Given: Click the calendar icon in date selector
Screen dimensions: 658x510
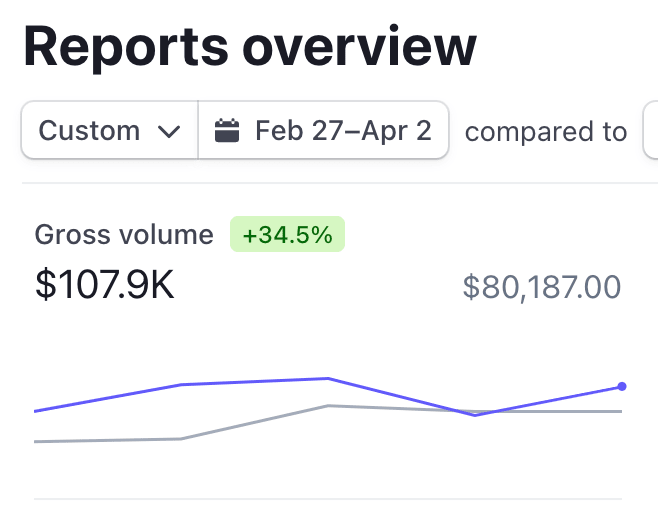Looking at the screenshot, I should click(228, 131).
